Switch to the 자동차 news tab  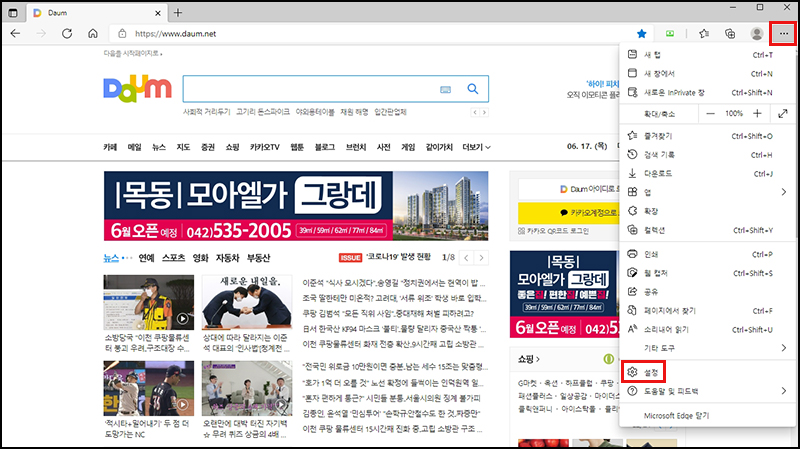point(228,258)
